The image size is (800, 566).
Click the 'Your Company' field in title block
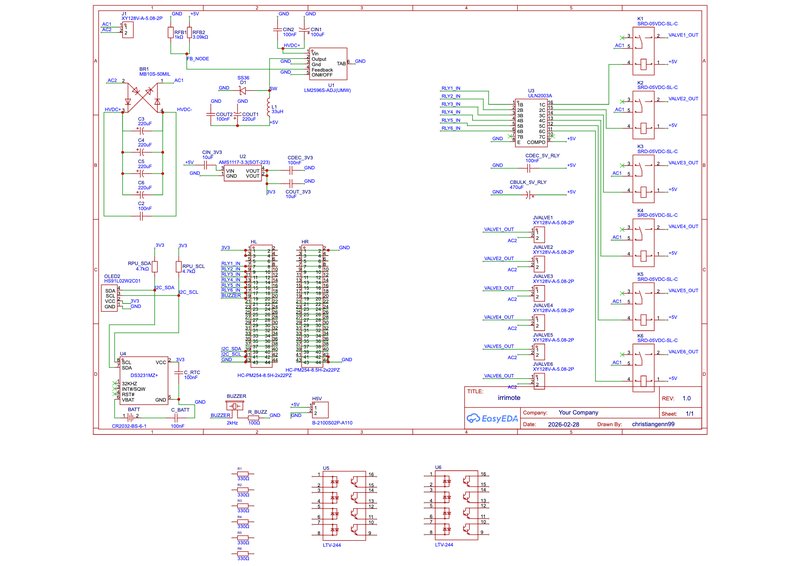(578, 412)
